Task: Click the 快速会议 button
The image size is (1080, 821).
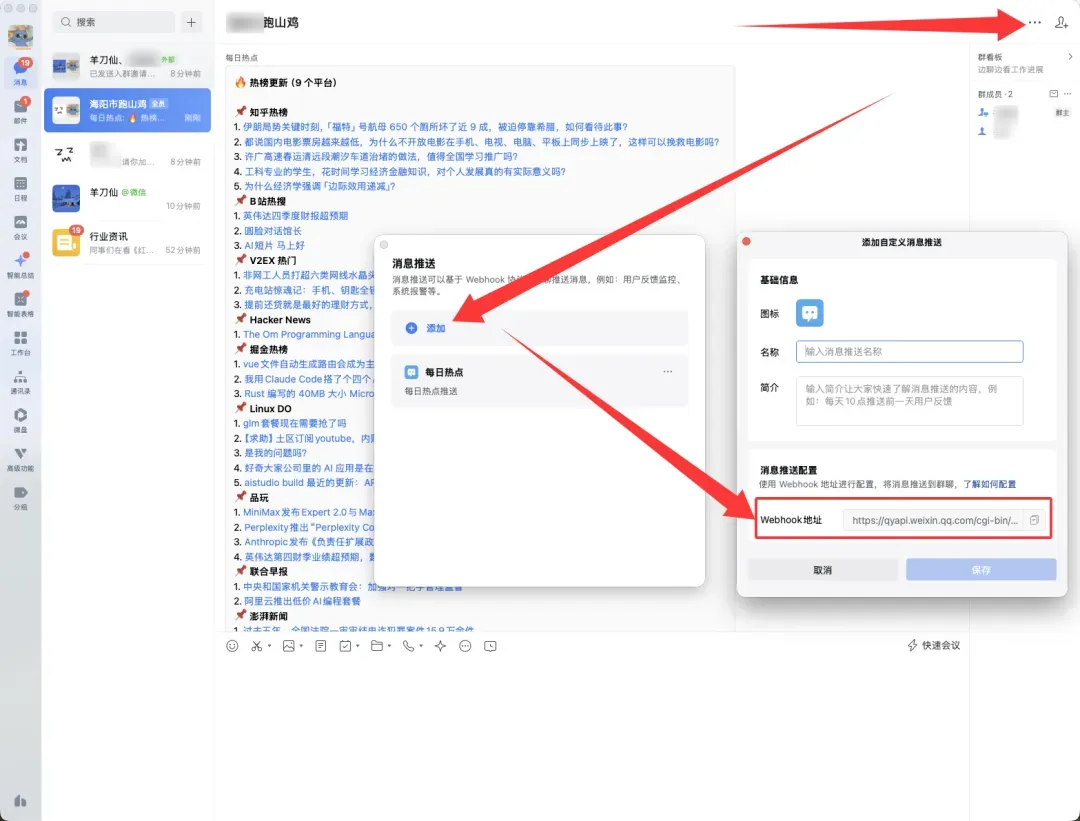Action: pos(933,645)
